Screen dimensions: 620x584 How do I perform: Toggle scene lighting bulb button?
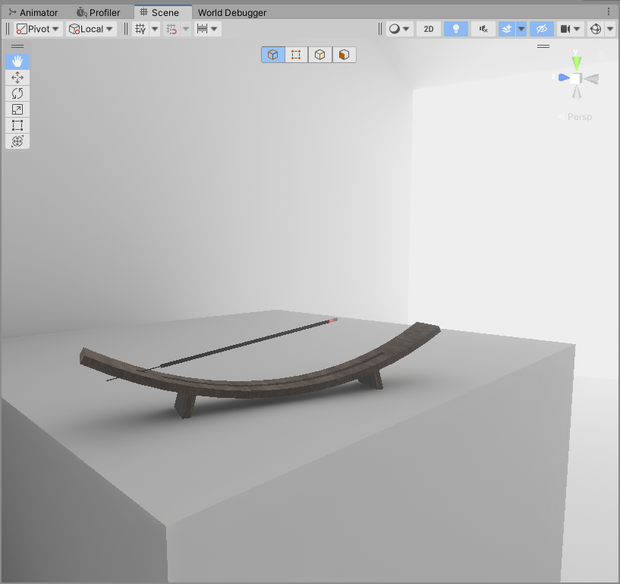pos(456,29)
